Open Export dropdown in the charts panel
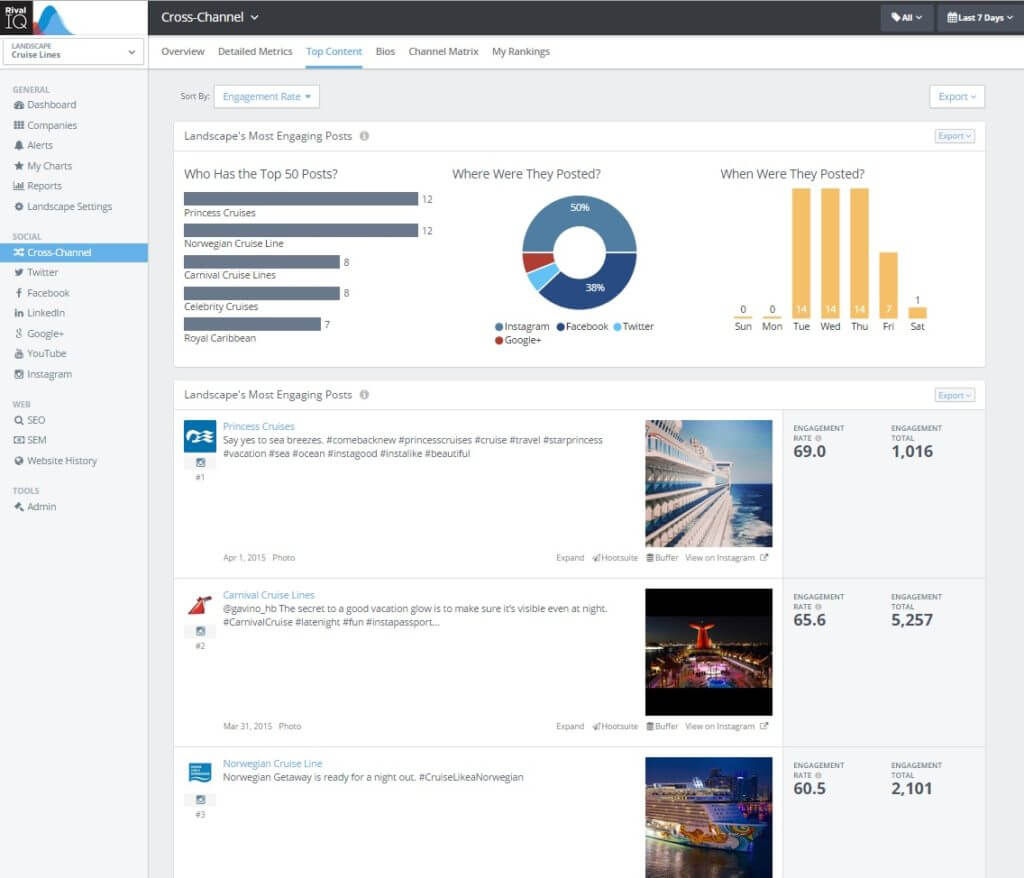 point(955,136)
